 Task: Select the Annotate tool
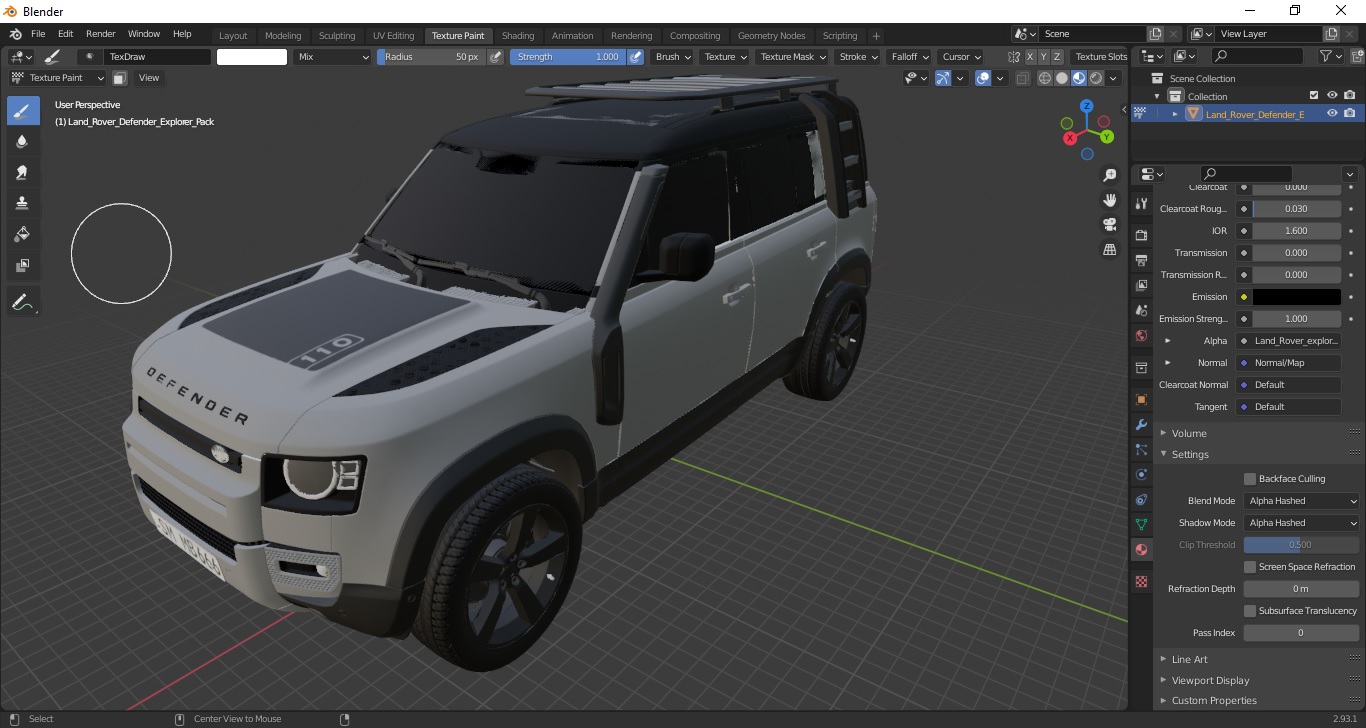23,300
